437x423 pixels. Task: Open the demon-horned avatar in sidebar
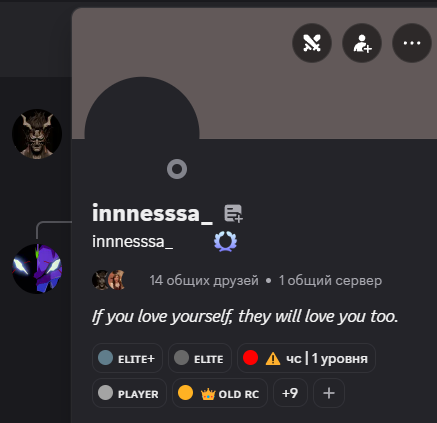pos(37,134)
